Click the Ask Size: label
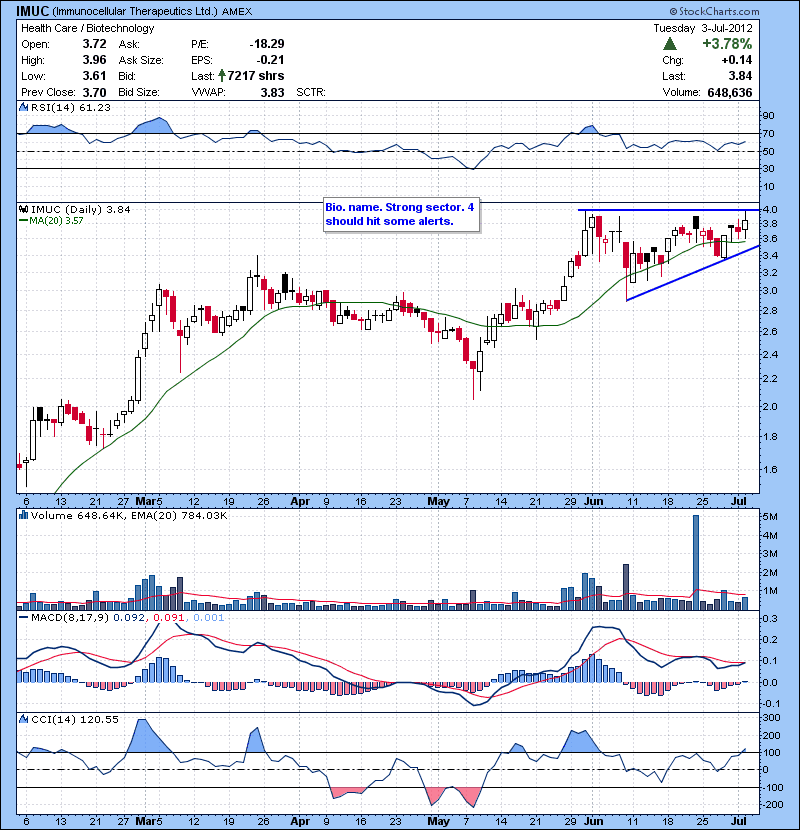This screenshot has width=800, height=830. tap(141, 60)
